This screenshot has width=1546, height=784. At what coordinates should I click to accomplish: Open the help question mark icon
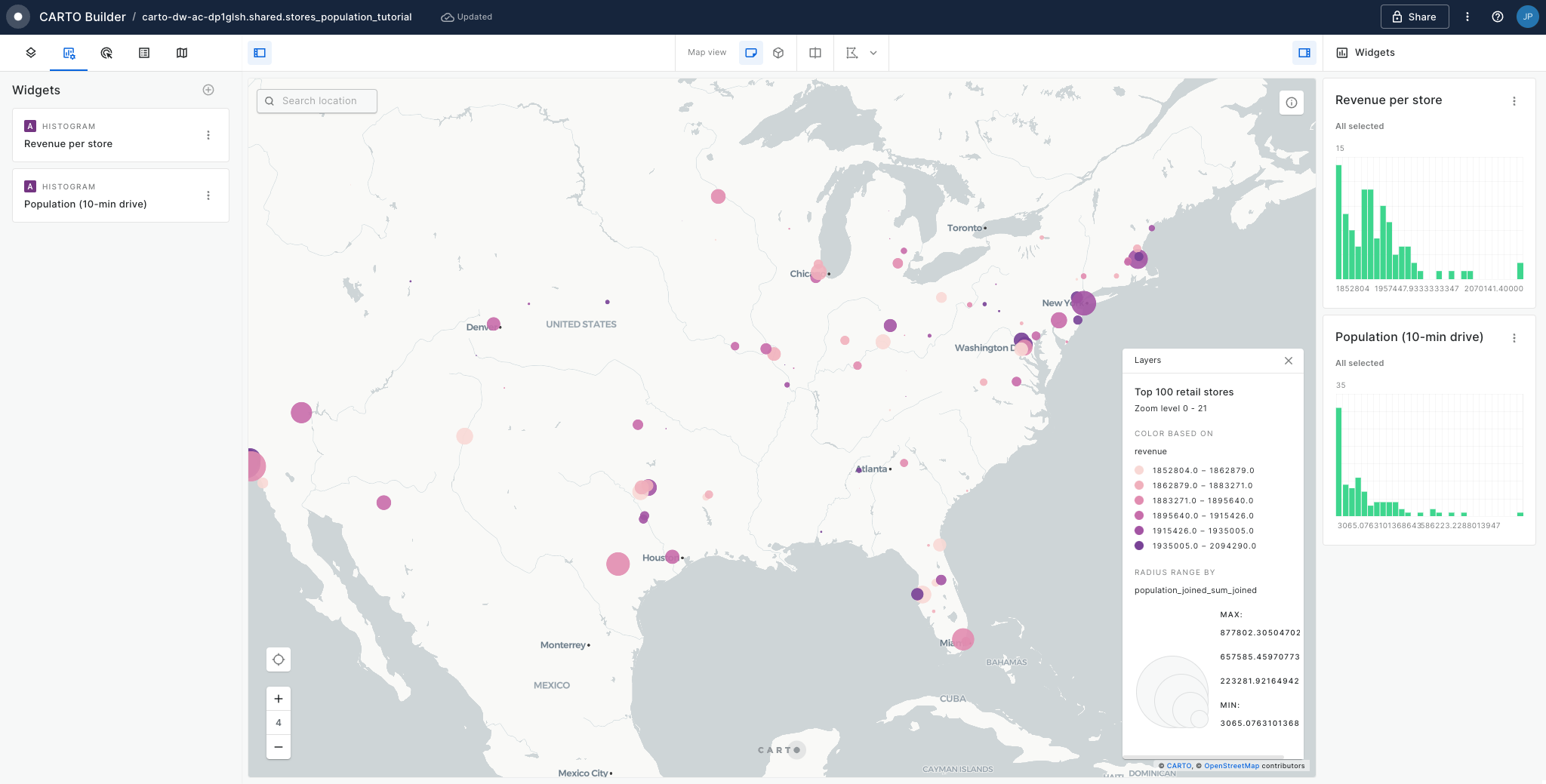[1498, 17]
